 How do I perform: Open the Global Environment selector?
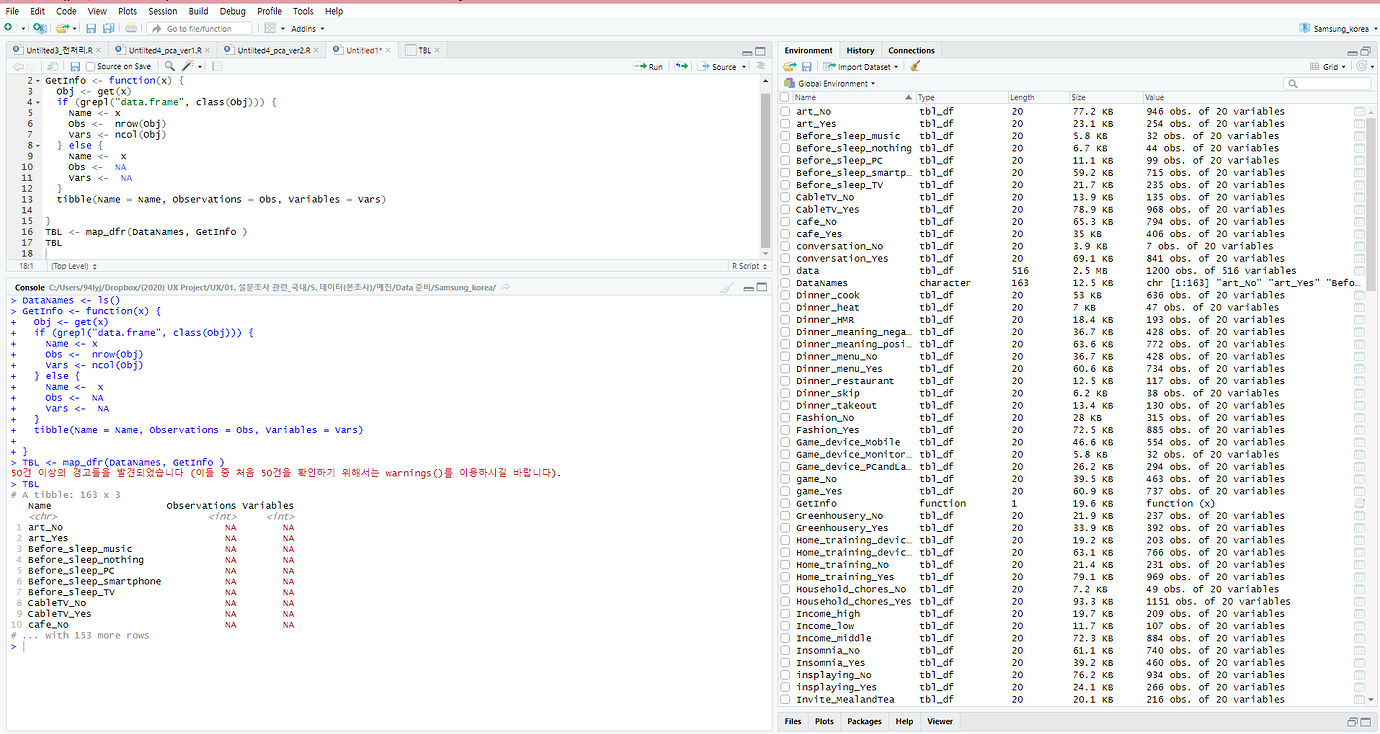pos(829,84)
